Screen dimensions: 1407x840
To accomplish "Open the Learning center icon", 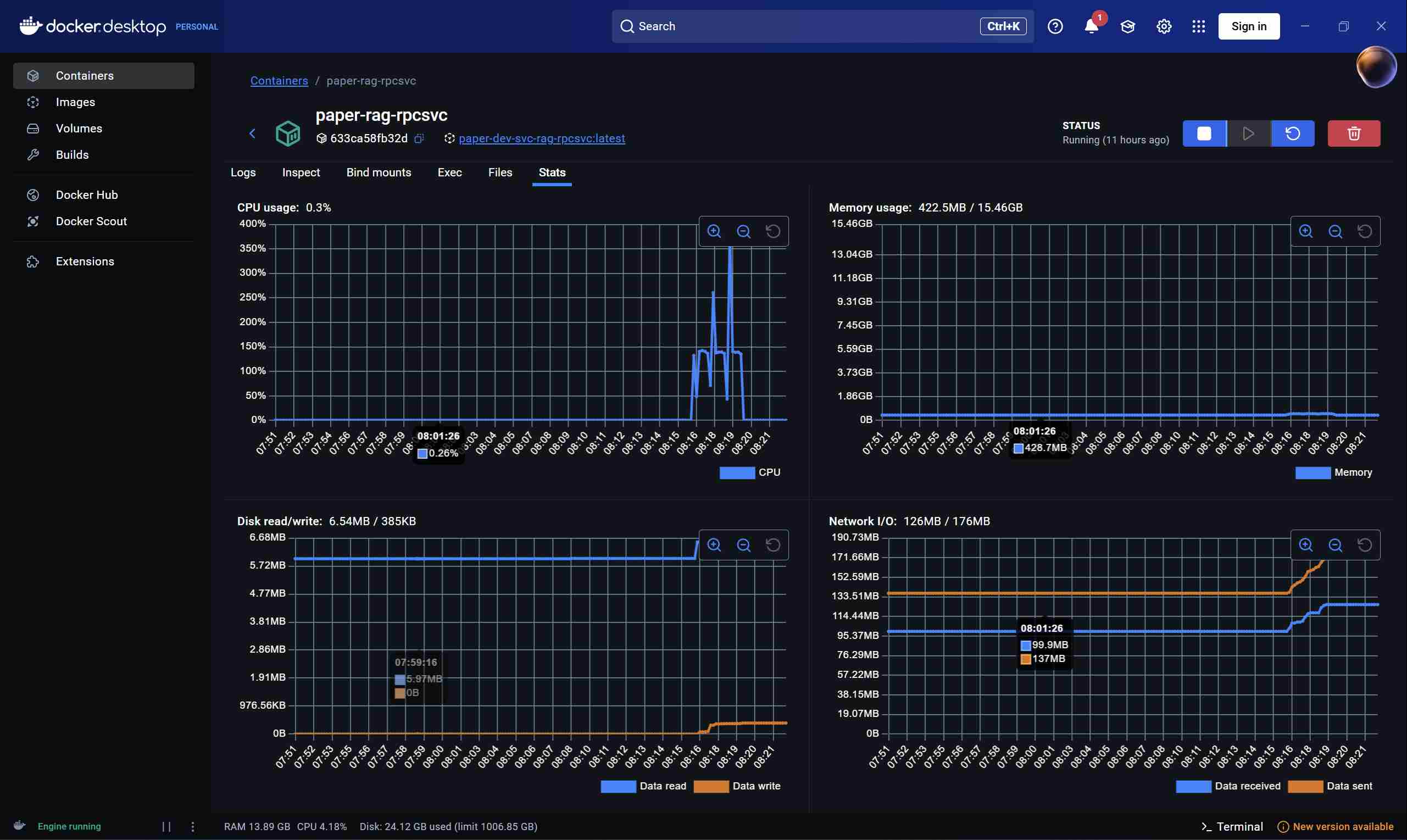I will 1127,26.
